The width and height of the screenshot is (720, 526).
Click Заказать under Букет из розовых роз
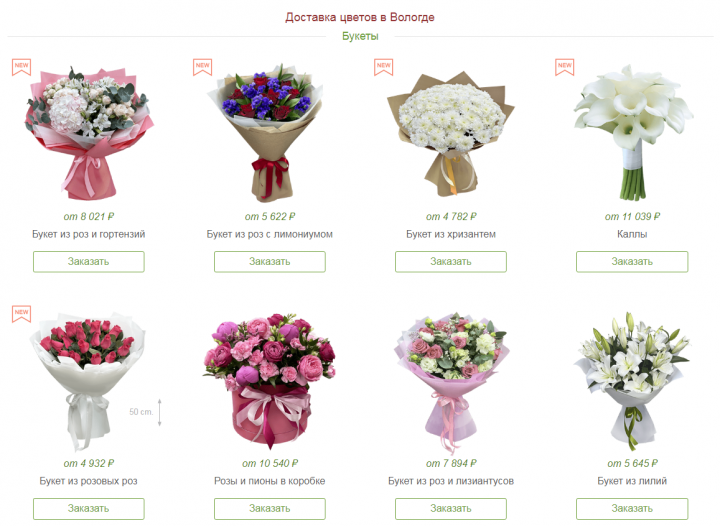pyautogui.click(x=89, y=509)
